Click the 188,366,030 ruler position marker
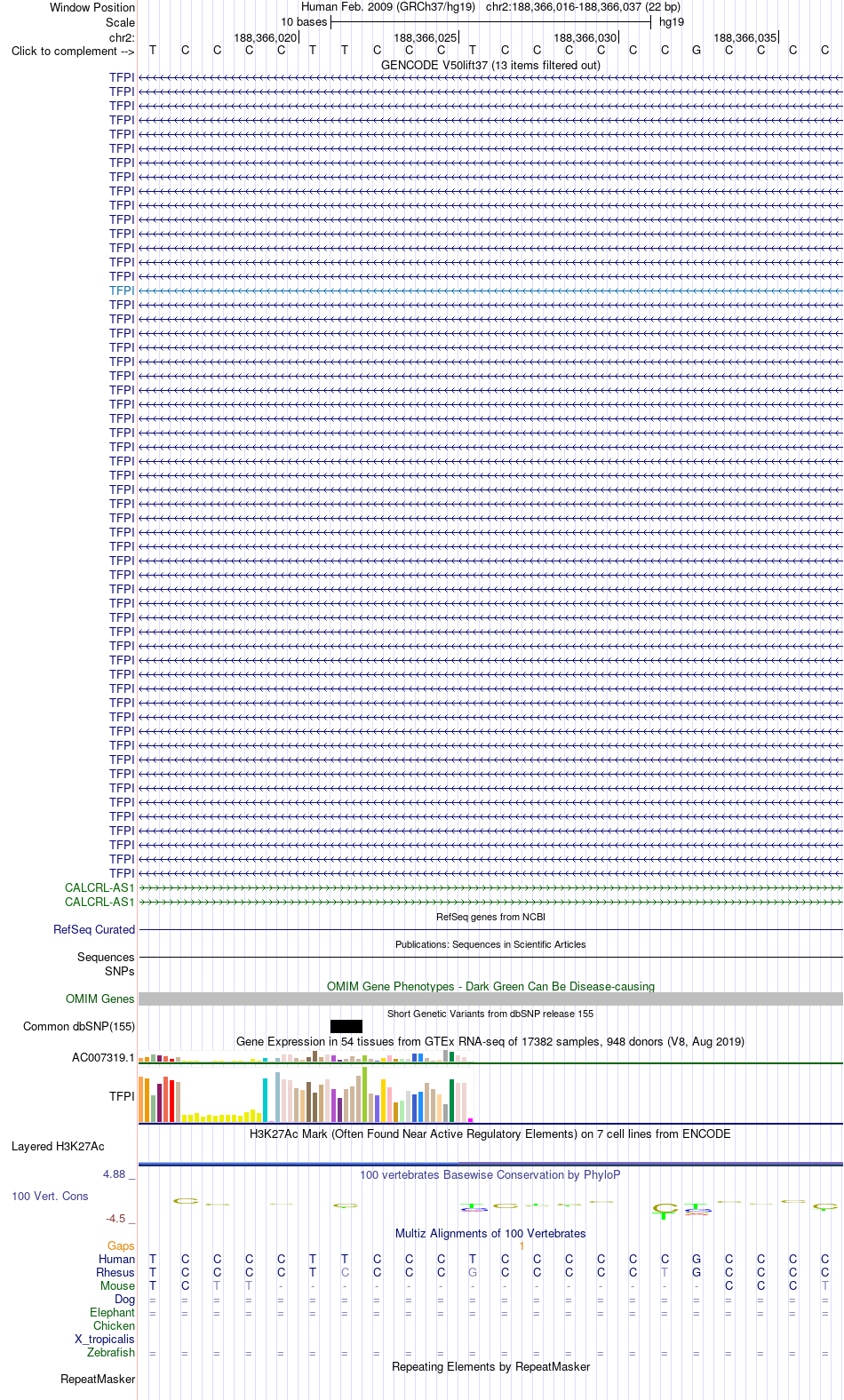This screenshot has height=1400, width=844. point(585,37)
